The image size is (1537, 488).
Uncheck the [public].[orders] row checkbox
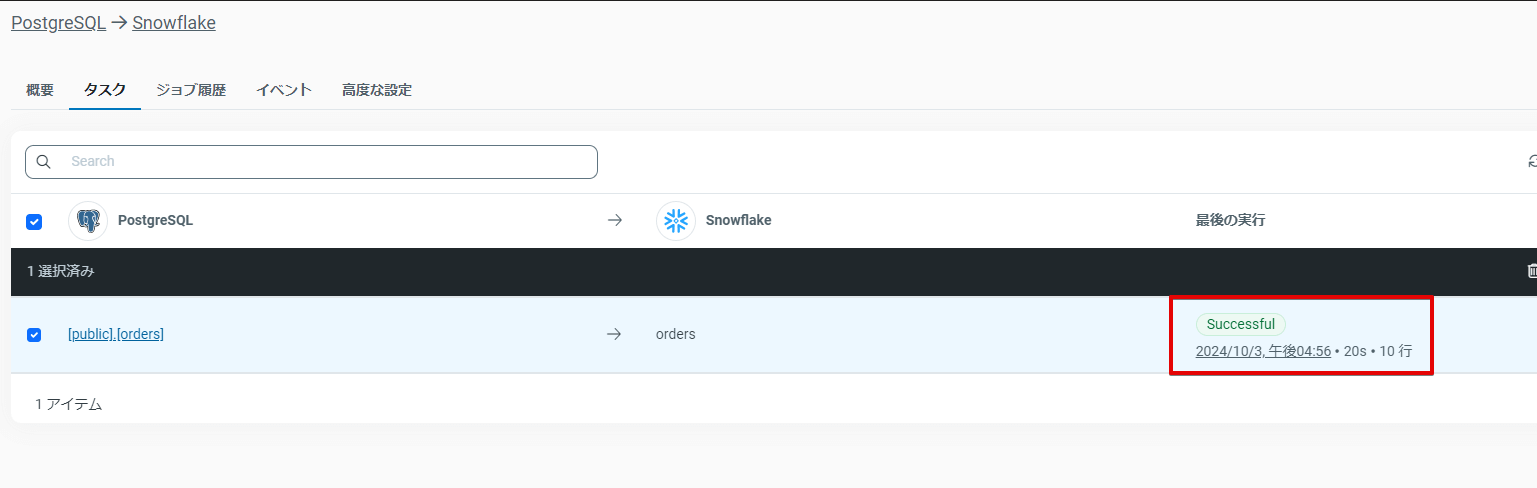34,335
